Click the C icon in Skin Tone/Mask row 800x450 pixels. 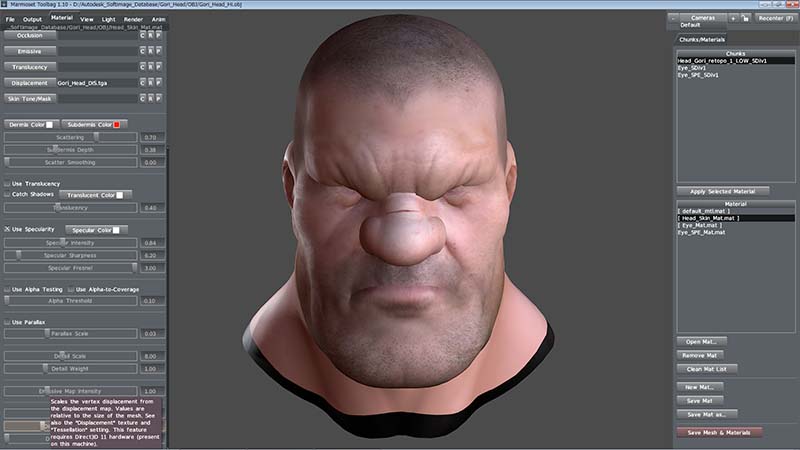(142, 98)
